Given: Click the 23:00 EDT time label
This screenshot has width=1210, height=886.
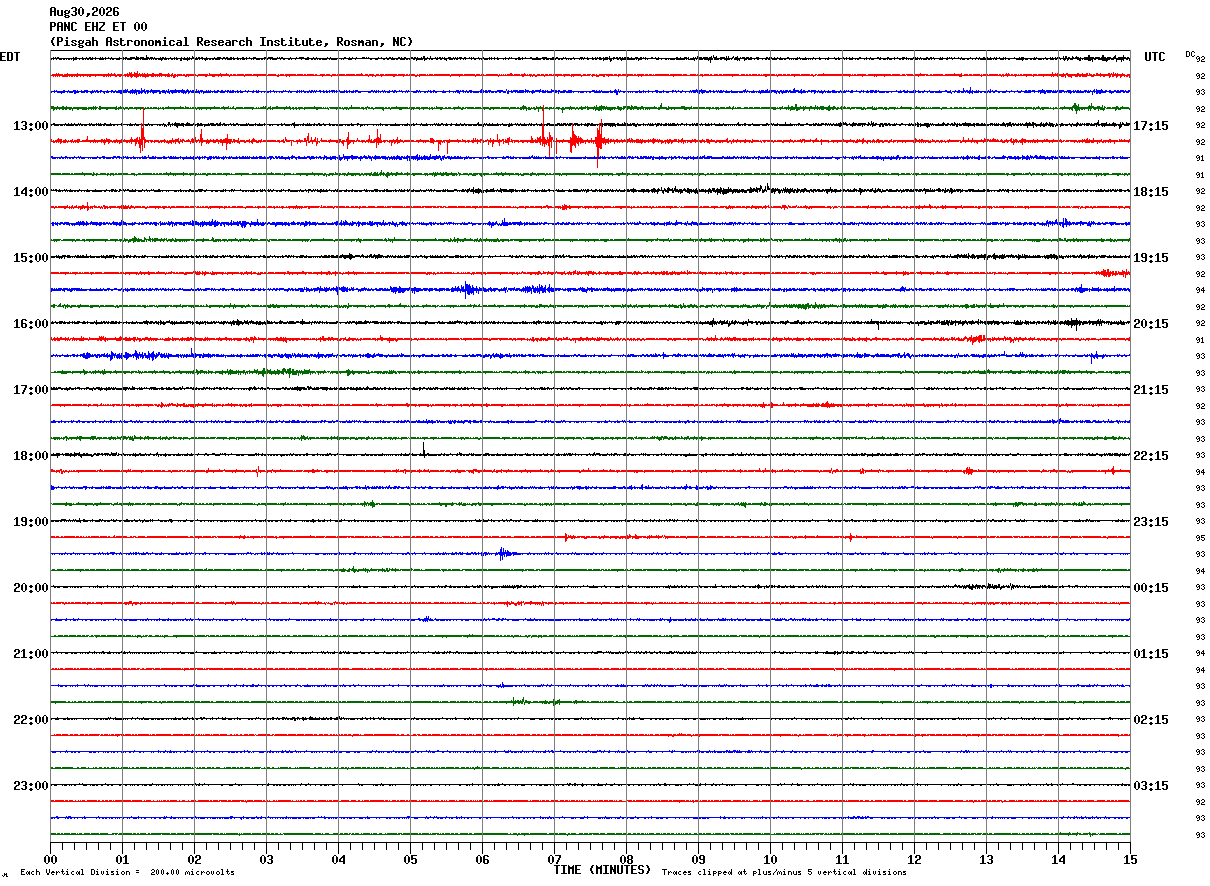Looking at the screenshot, I should click(30, 786).
